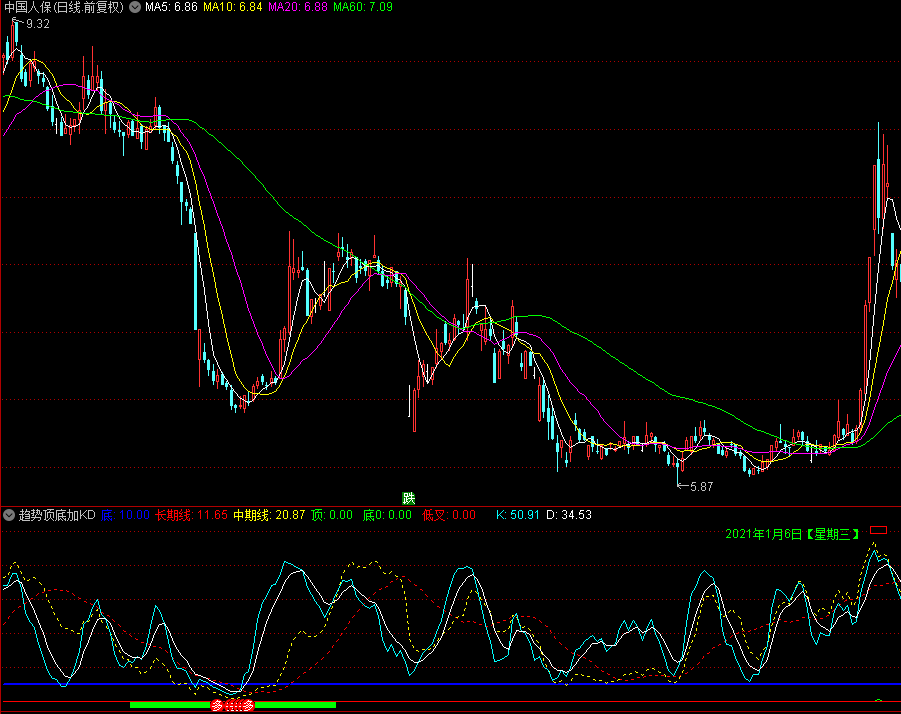Image resolution: width=901 pixels, height=714 pixels.
Task: Open the 趋势顶底加KD indicator dropdown arrow
Action: (x=9, y=515)
